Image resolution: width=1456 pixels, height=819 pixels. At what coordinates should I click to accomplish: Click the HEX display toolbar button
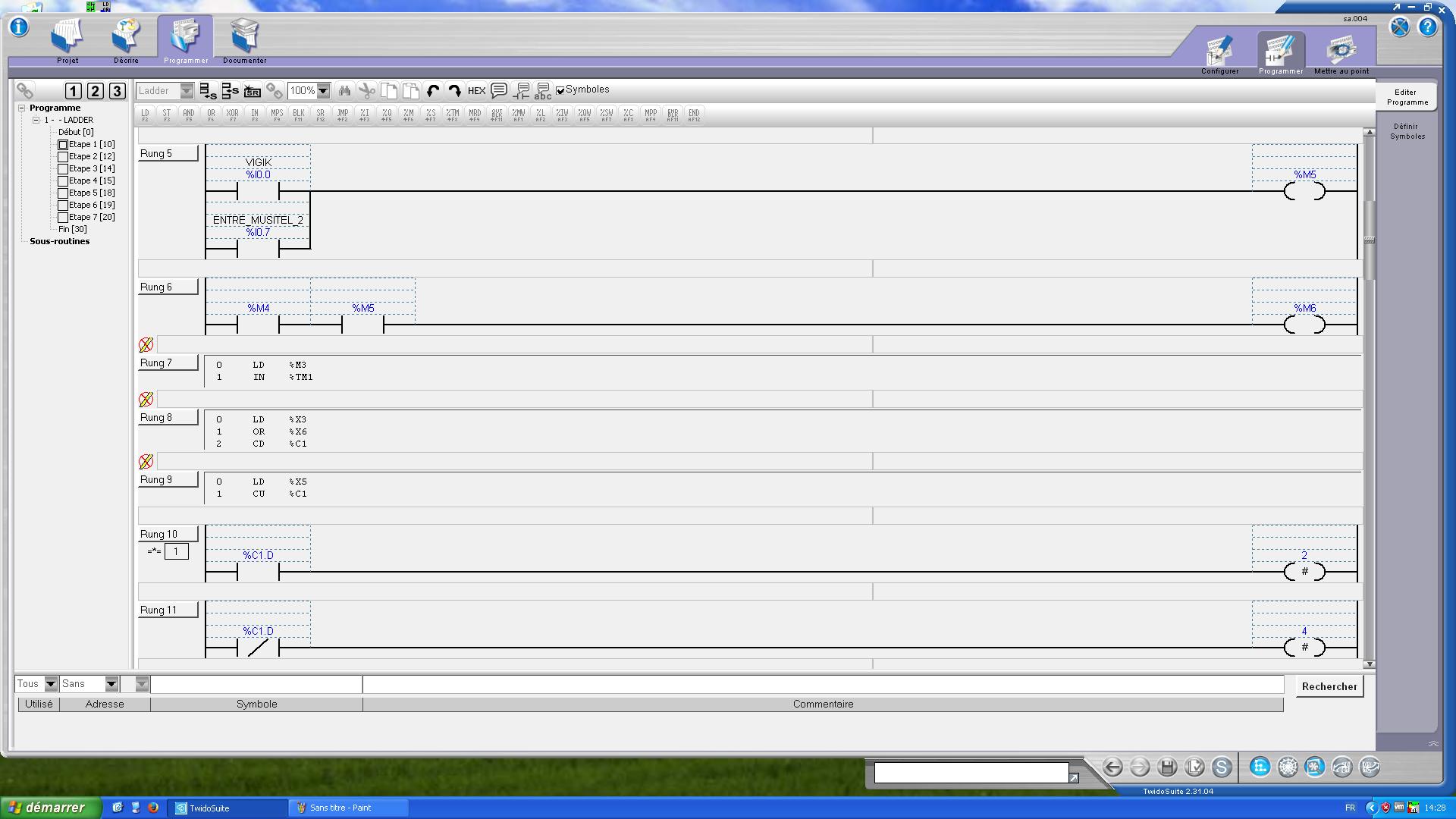pos(476,91)
